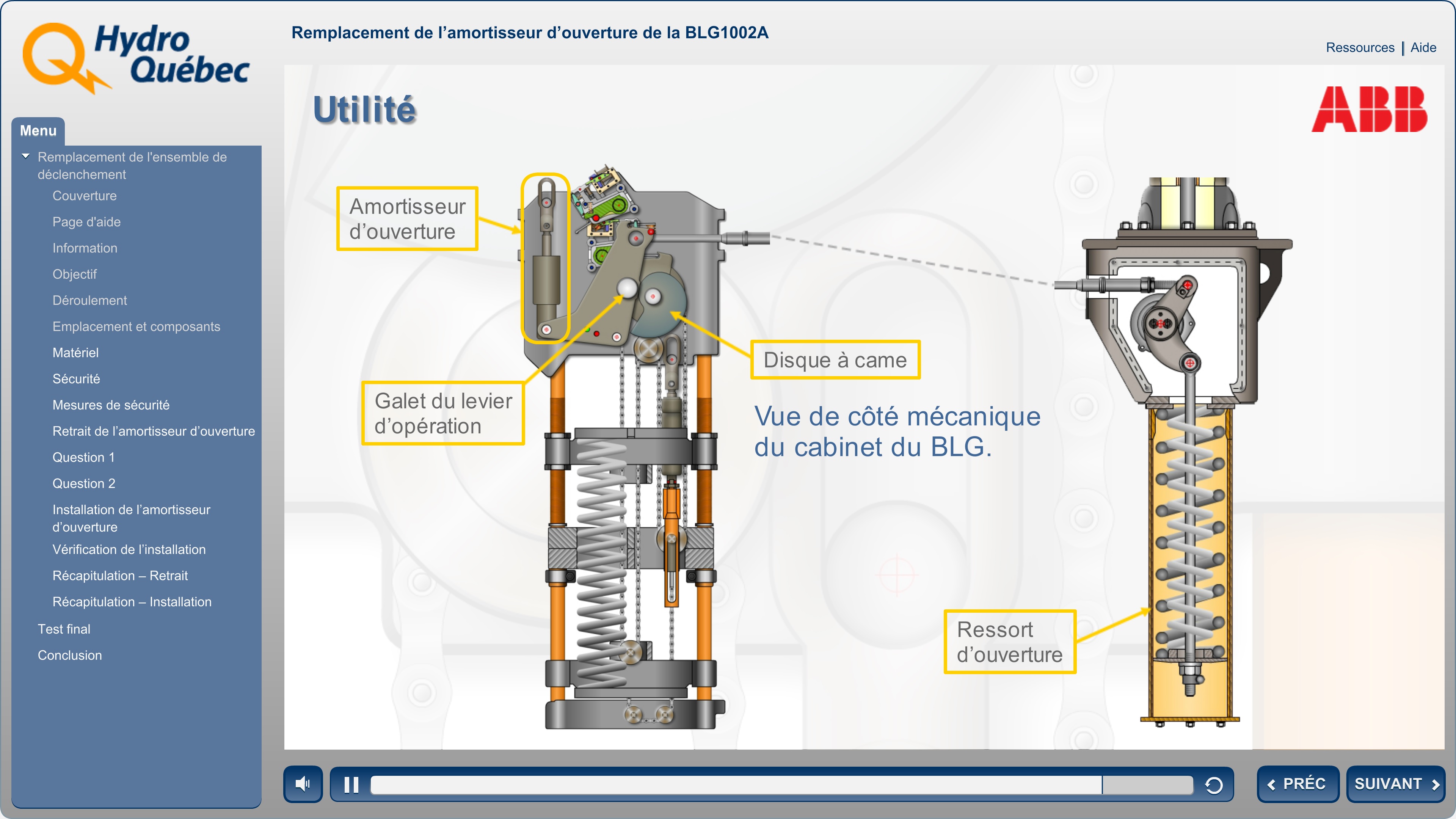Collapse Remplacement de l'ensemble de déclenchement section
Screen dimensions: 1456x819
(x=25, y=157)
